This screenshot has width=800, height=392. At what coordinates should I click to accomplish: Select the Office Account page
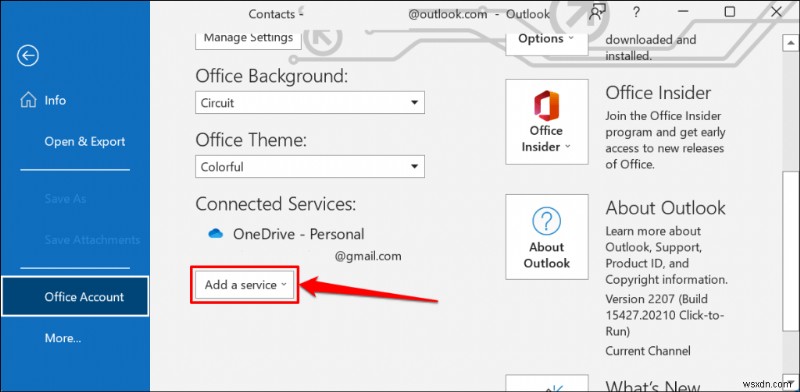coord(75,297)
